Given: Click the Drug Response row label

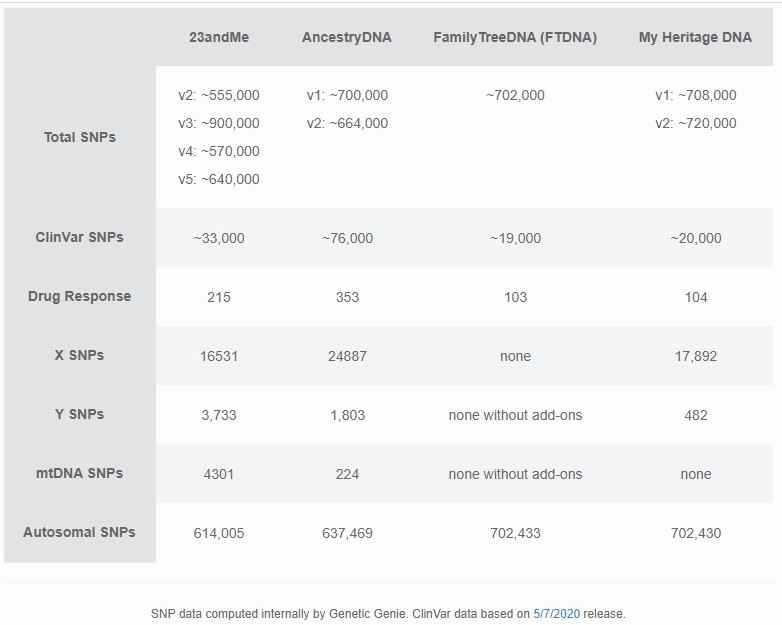Looking at the screenshot, I should pos(80,296).
